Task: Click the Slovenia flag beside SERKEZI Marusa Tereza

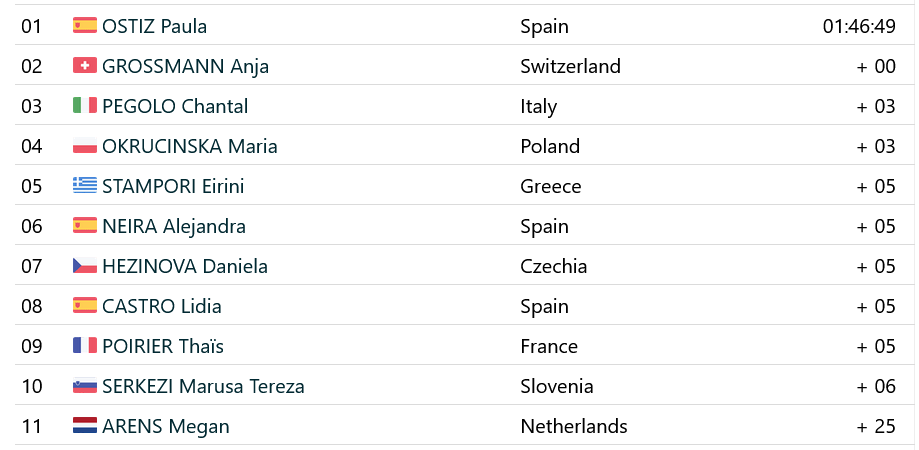Action: coord(84,386)
